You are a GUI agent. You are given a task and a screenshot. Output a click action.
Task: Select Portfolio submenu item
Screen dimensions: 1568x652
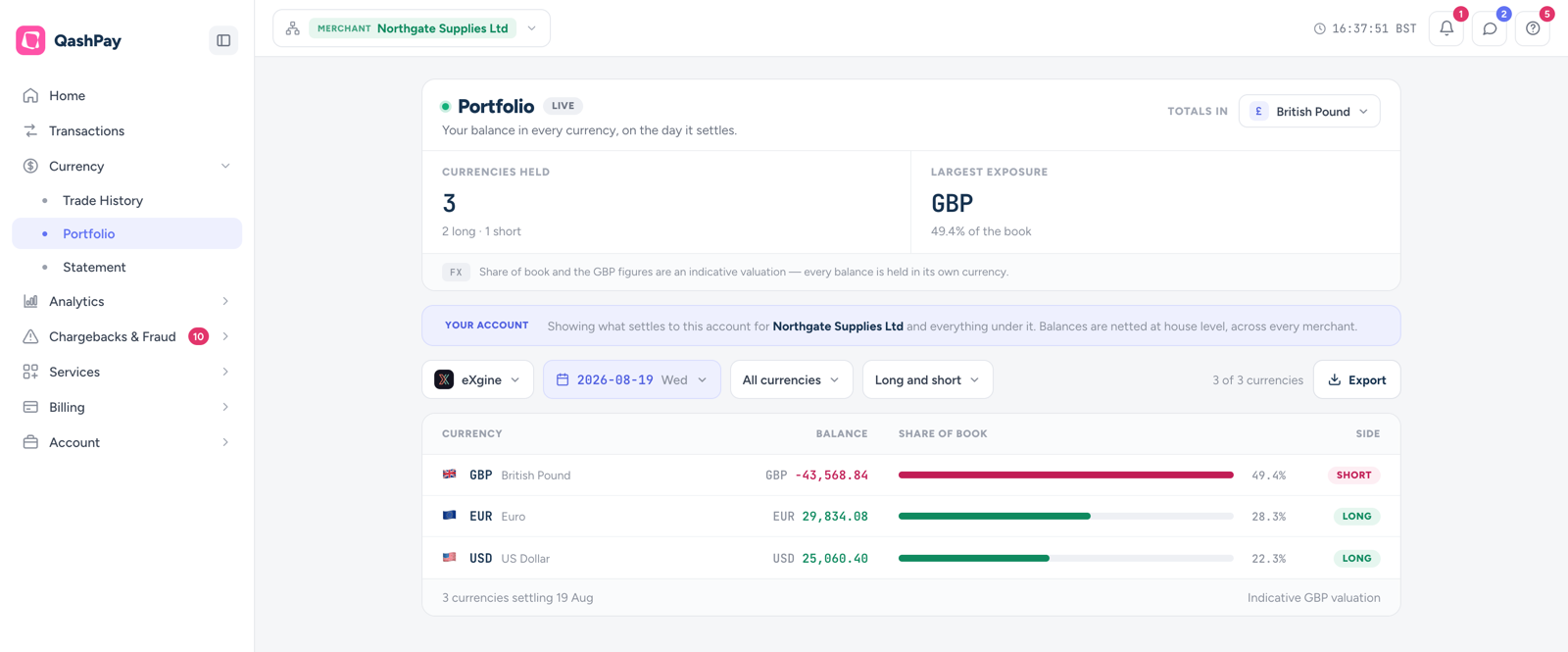click(126, 233)
